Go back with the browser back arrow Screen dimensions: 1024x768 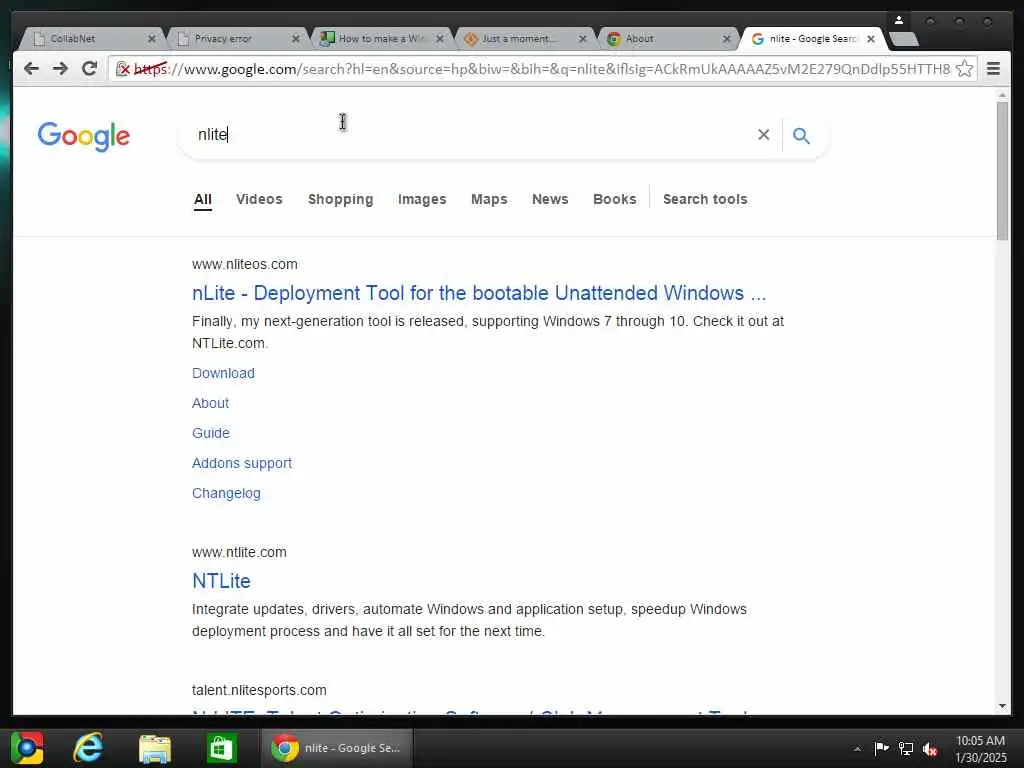tap(31, 69)
